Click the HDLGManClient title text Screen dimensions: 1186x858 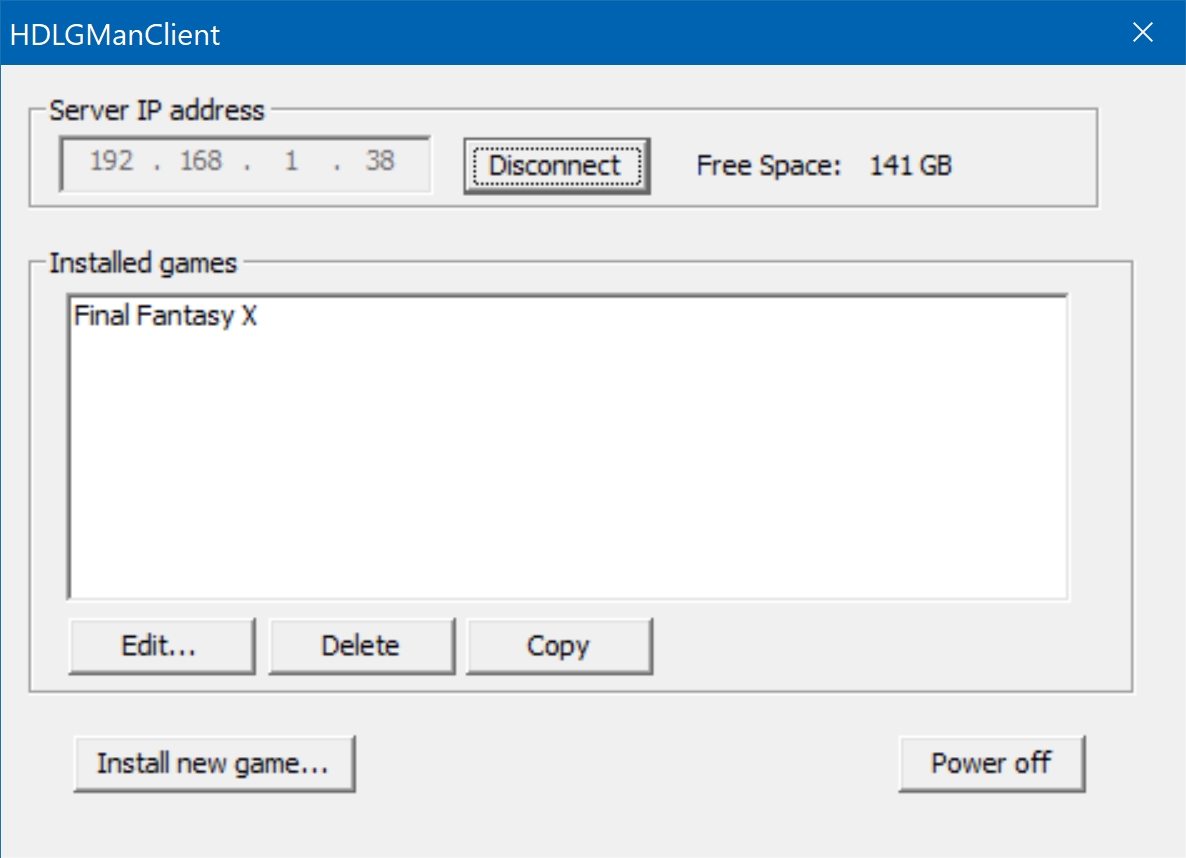[115, 35]
